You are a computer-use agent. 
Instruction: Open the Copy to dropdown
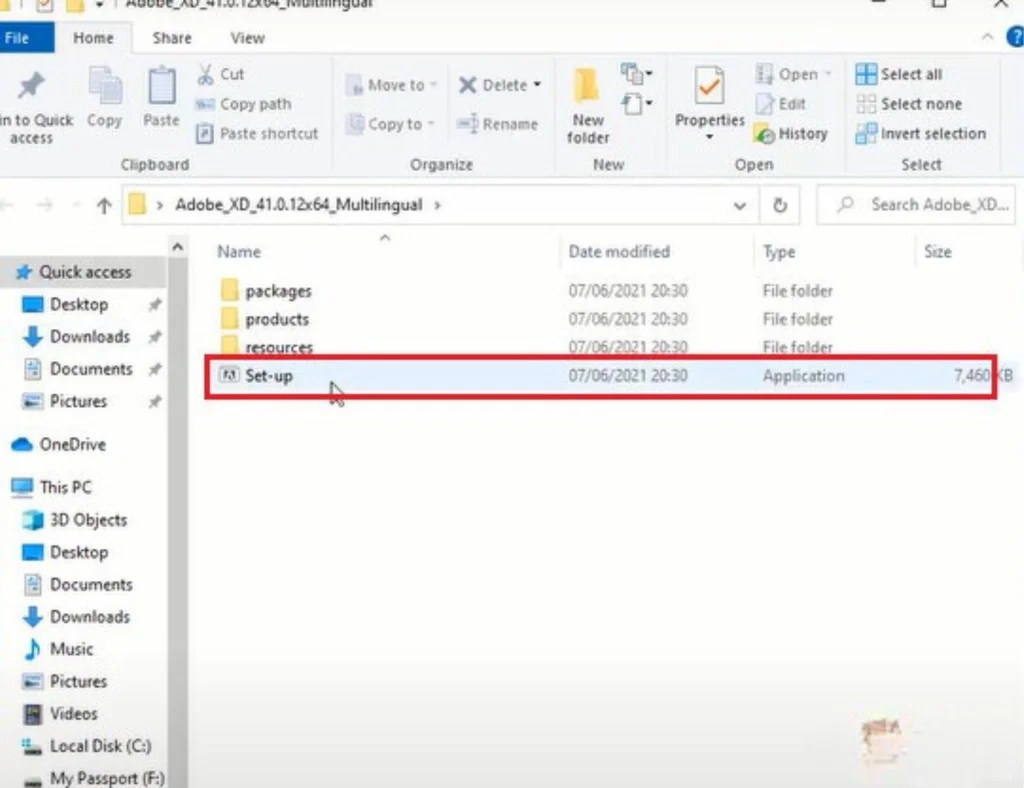pos(391,124)
